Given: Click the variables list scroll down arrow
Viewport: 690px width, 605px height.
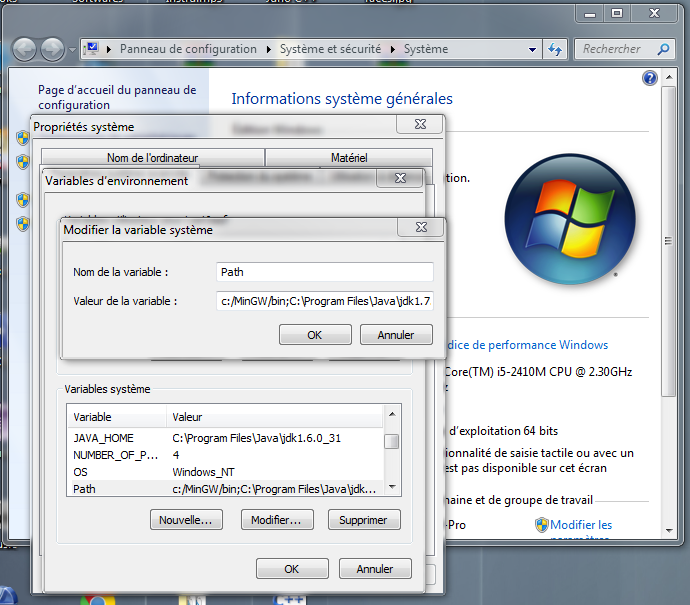Looking at the screenshot, I should (x=392, y=487).
